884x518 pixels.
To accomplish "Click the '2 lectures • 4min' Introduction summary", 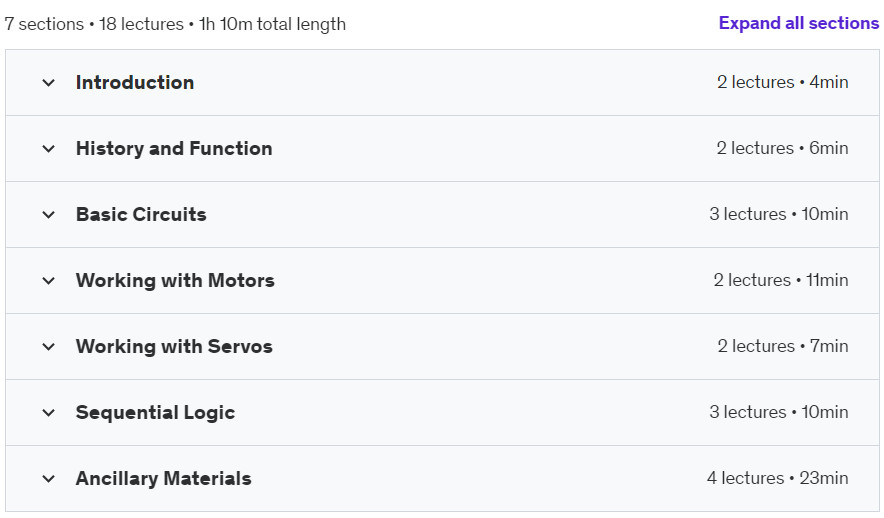I will click(782, 83).
